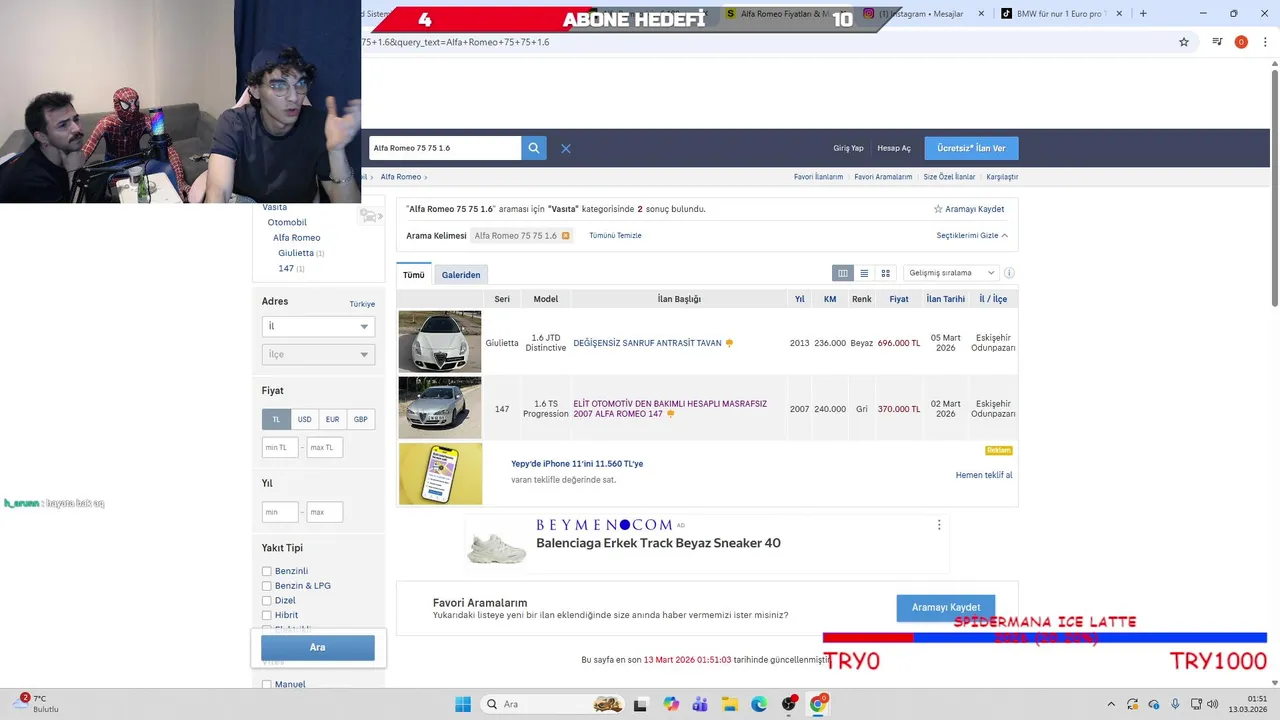
Task: Open Gelişmiş sıralama sort dropdown
Action: tap(951, 273)
